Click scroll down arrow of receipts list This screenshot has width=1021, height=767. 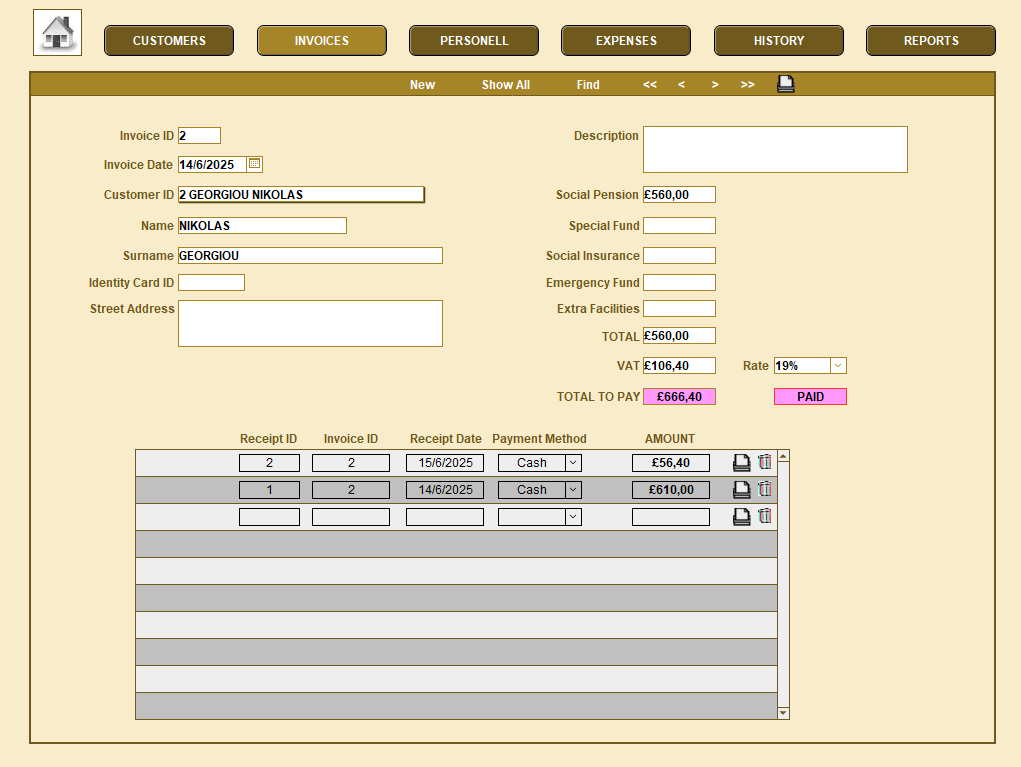(x=783, y=713)
